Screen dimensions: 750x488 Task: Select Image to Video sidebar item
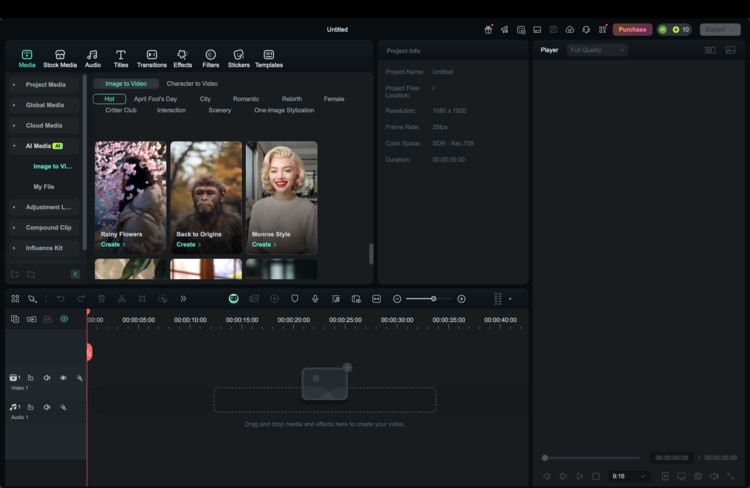point(53,166)
